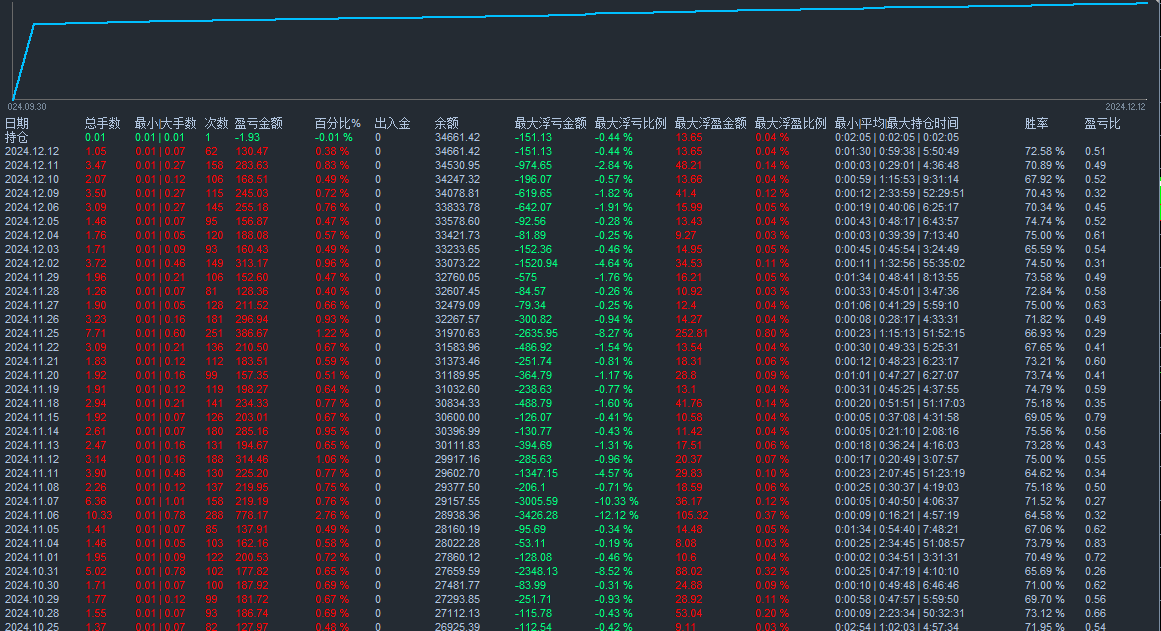The width and height of the screenshot is (1161, 631).
Task: Click trade count 288
Action: coord(214,515)
